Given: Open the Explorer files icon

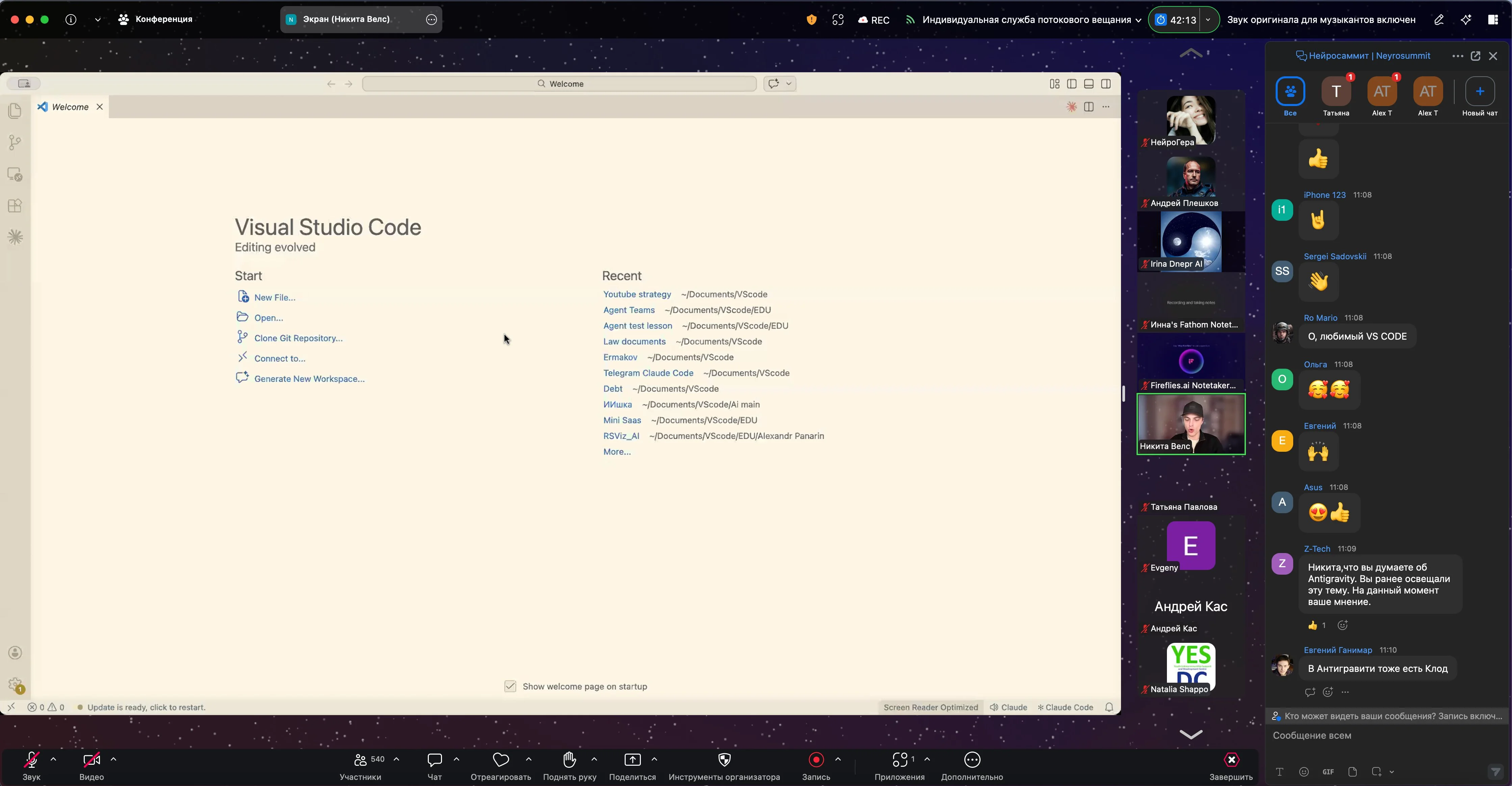Looking at the screenshot, I should click(15, 111).
